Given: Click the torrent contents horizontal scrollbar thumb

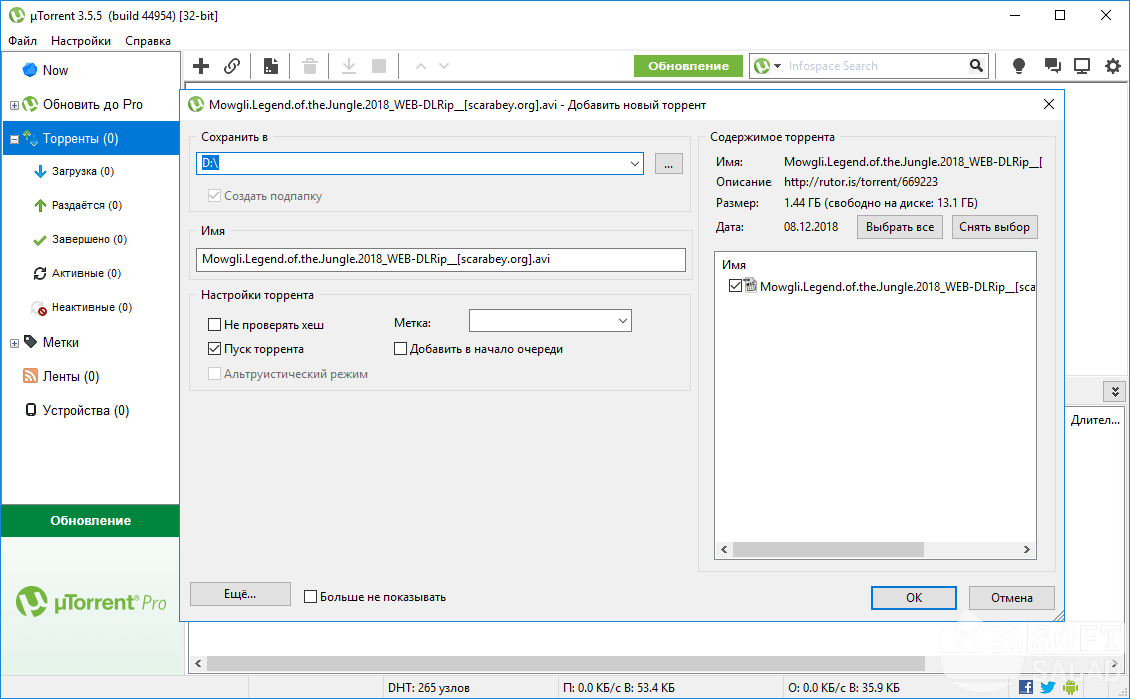Looking at the screenshot, I should click(x=828, y=550).
